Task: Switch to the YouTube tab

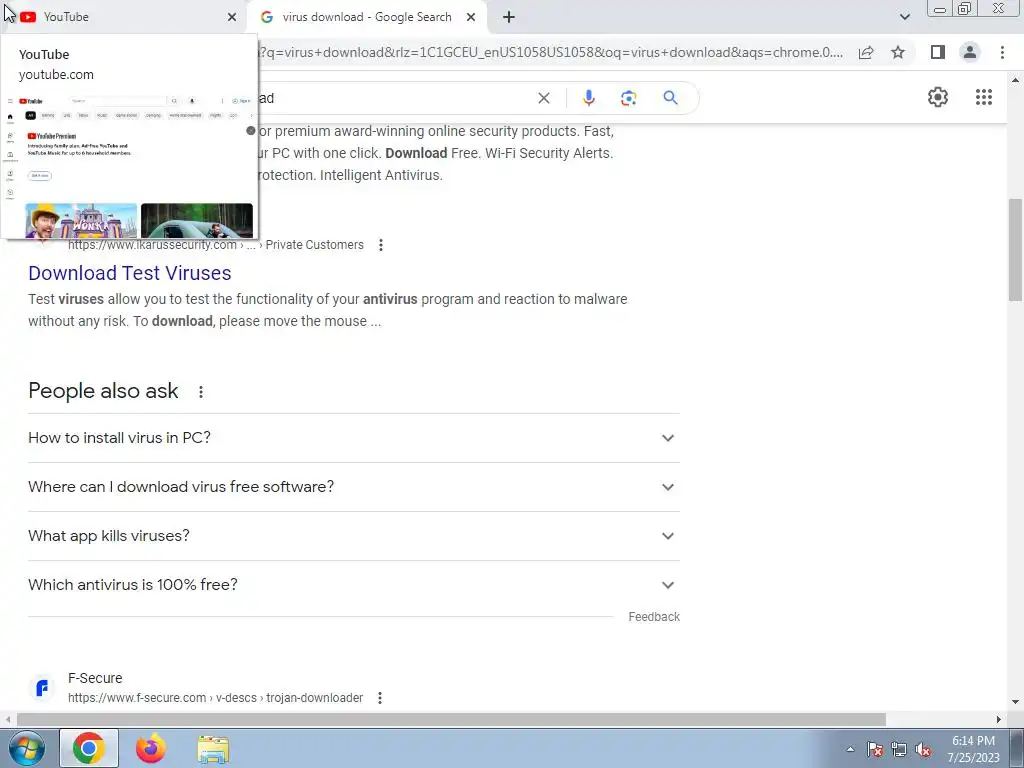Action: pyautogui.click(x=124, y=17)
